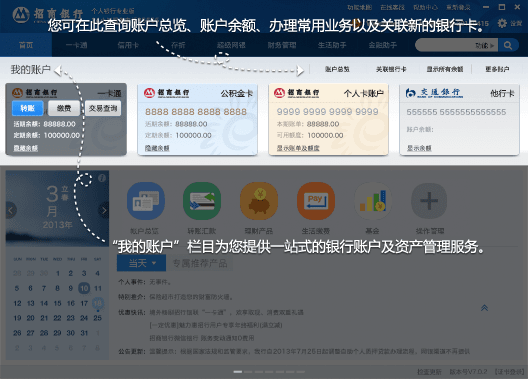Click the plus icon to add shortcut
This screenshot has height=379, width=528.
click(x=429, y=201)
